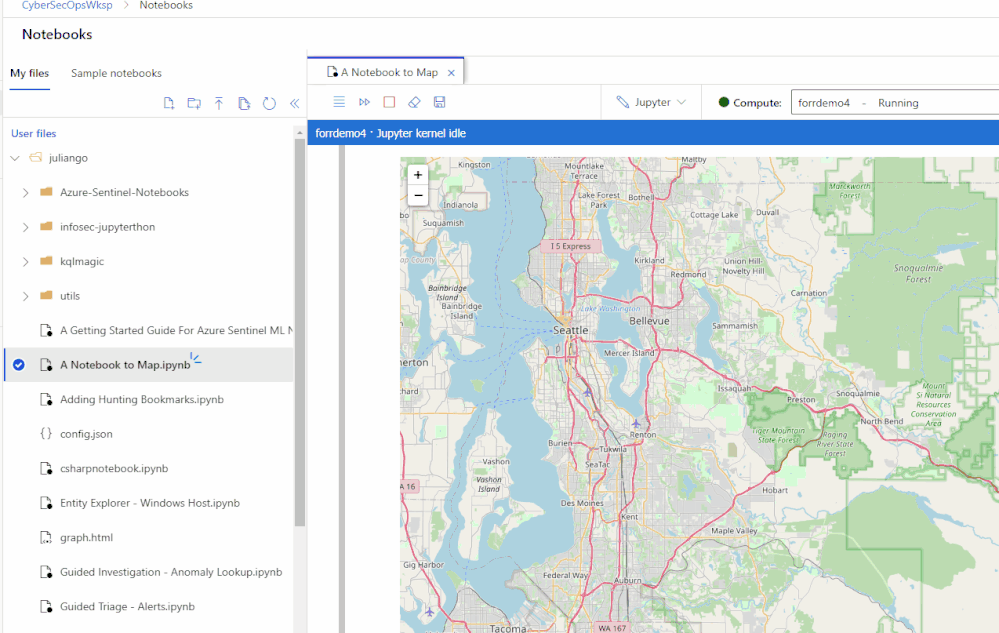Click the create new file icon
999x633 pixels.
click(x=169, y=103)
